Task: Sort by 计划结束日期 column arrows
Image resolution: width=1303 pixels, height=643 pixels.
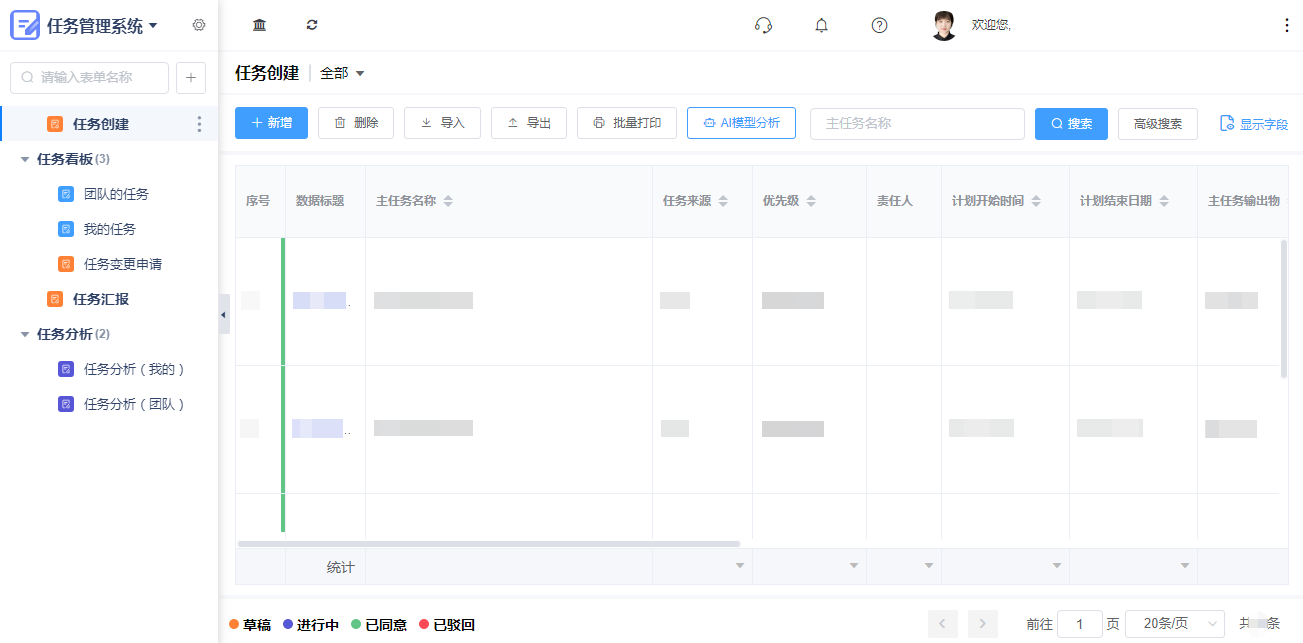Action: coord(1164,201)
